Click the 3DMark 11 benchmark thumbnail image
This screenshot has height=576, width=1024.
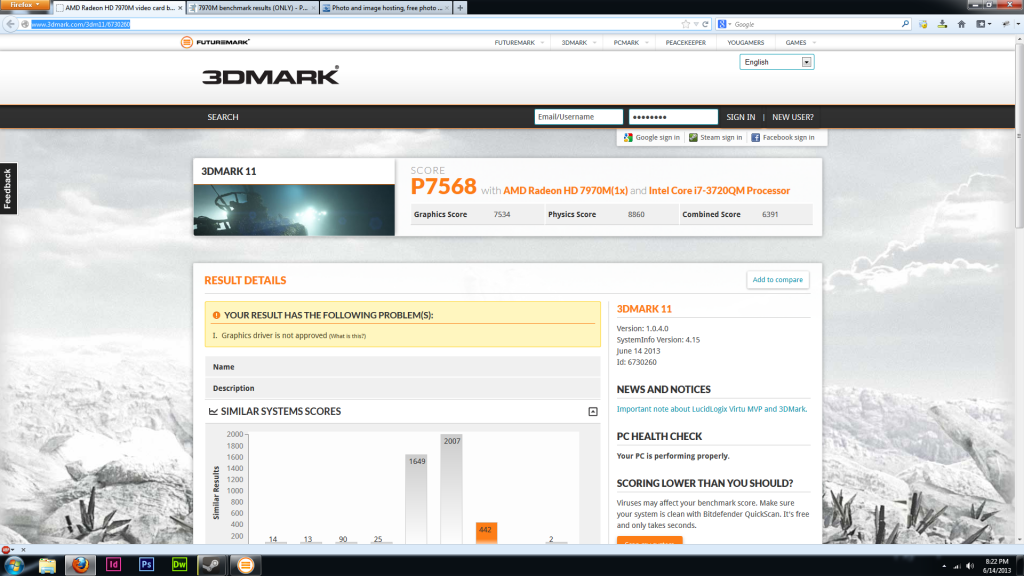coord(294,210)
